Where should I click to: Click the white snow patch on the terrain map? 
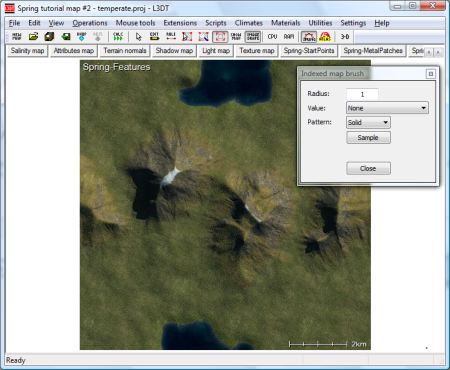click(169, 176)
